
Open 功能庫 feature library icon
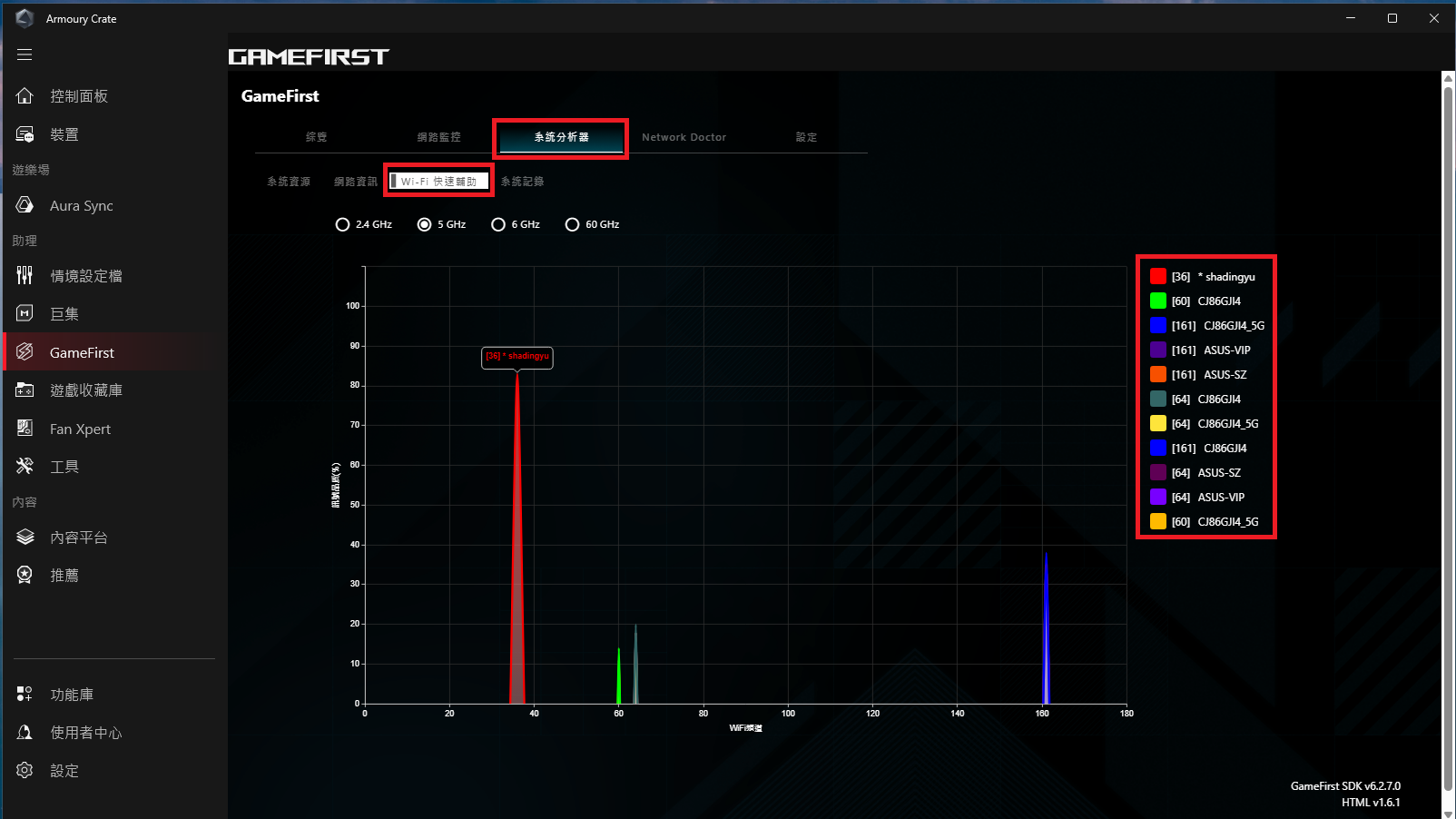coord(25,694)
